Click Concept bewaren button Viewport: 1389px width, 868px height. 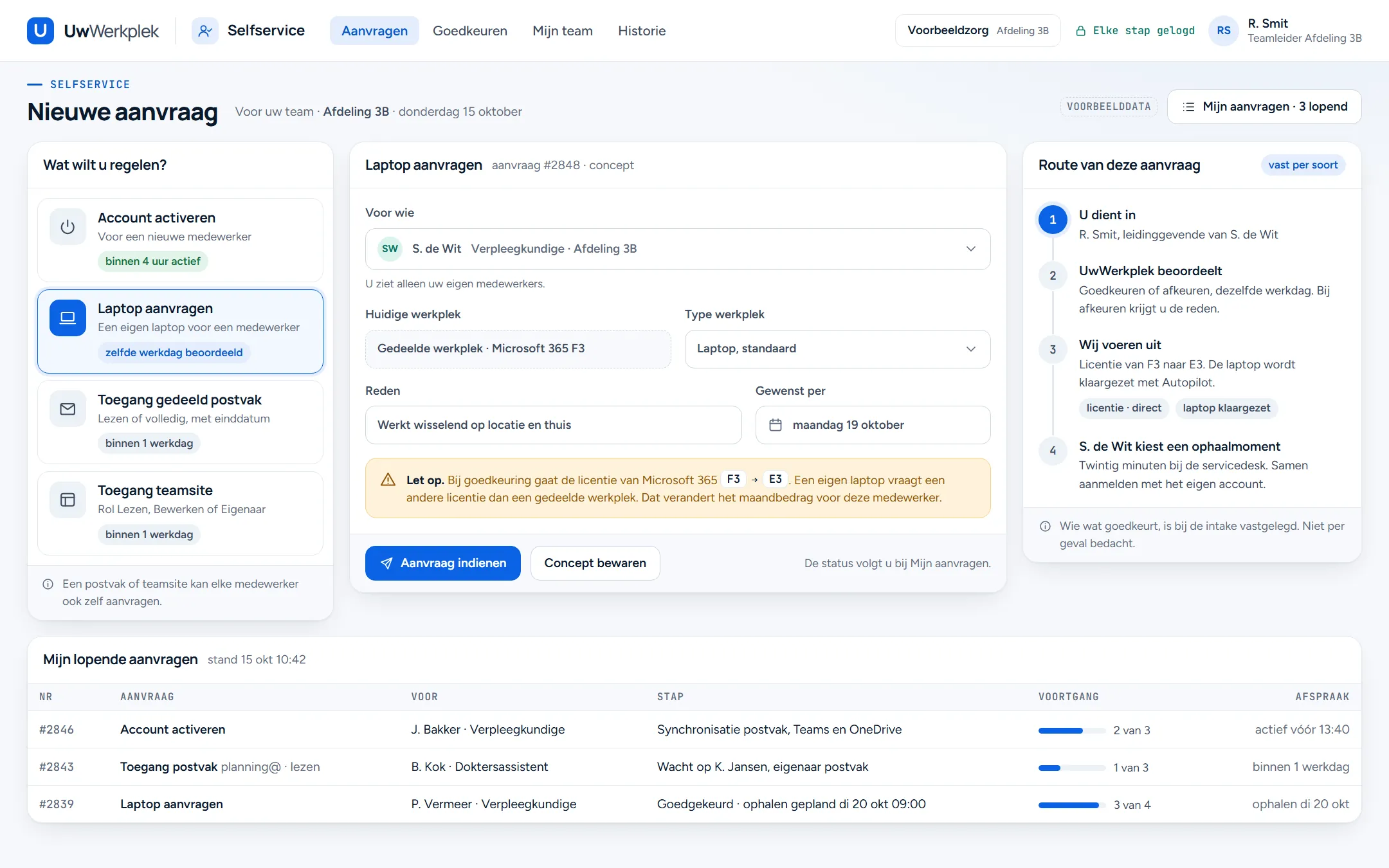[595, 563]
